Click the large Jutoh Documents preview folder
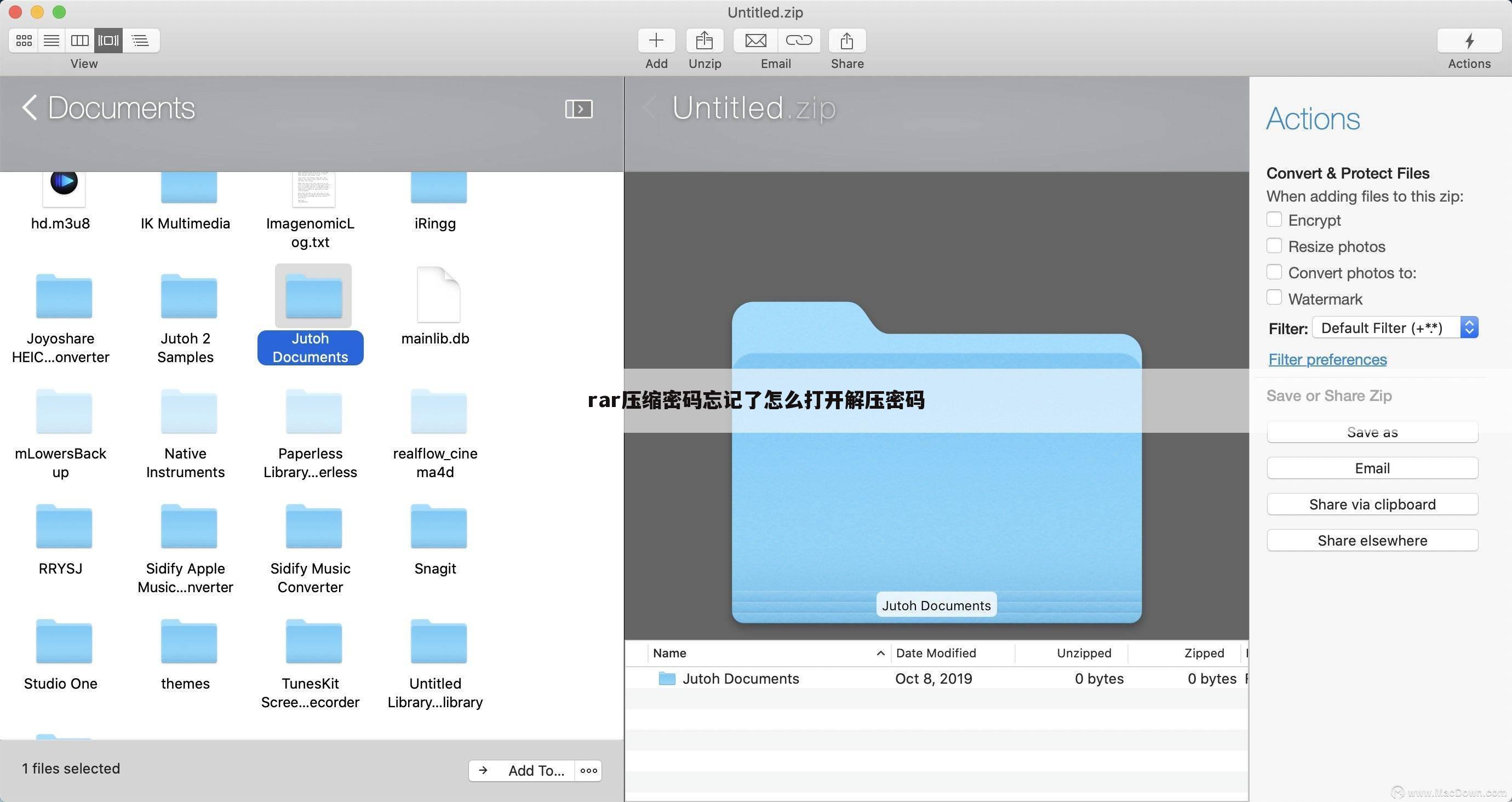Viewport: 1512px width, 802px height. coord(936,462)
